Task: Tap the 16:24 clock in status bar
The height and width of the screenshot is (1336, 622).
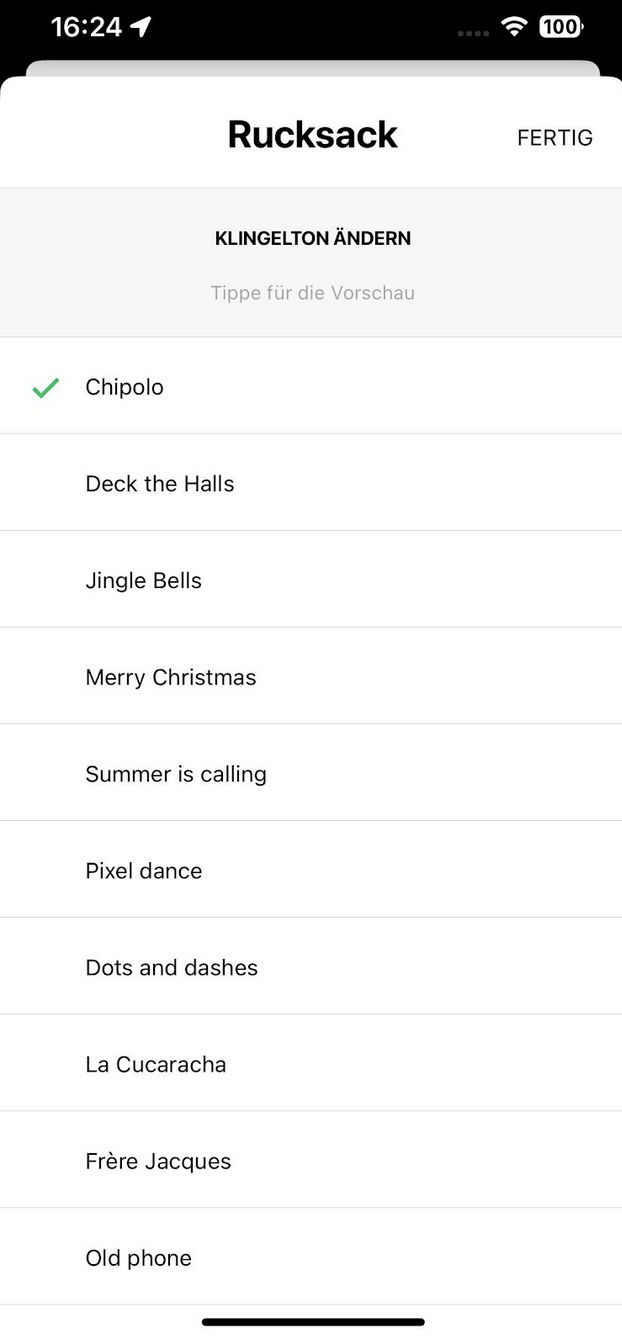Action: (x=86, y=27)
